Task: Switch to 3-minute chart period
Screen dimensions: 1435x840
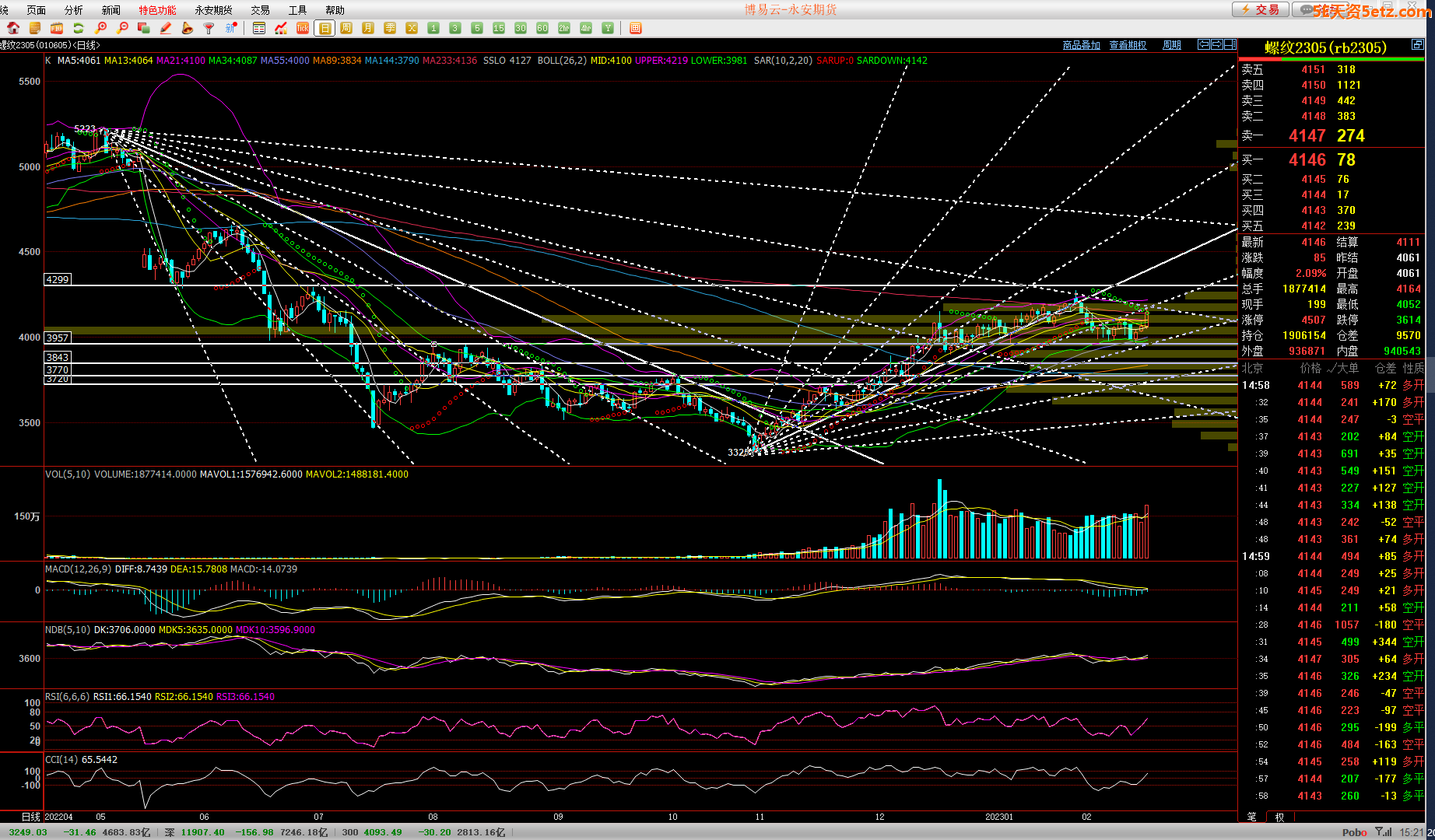Action: point(455,28)
